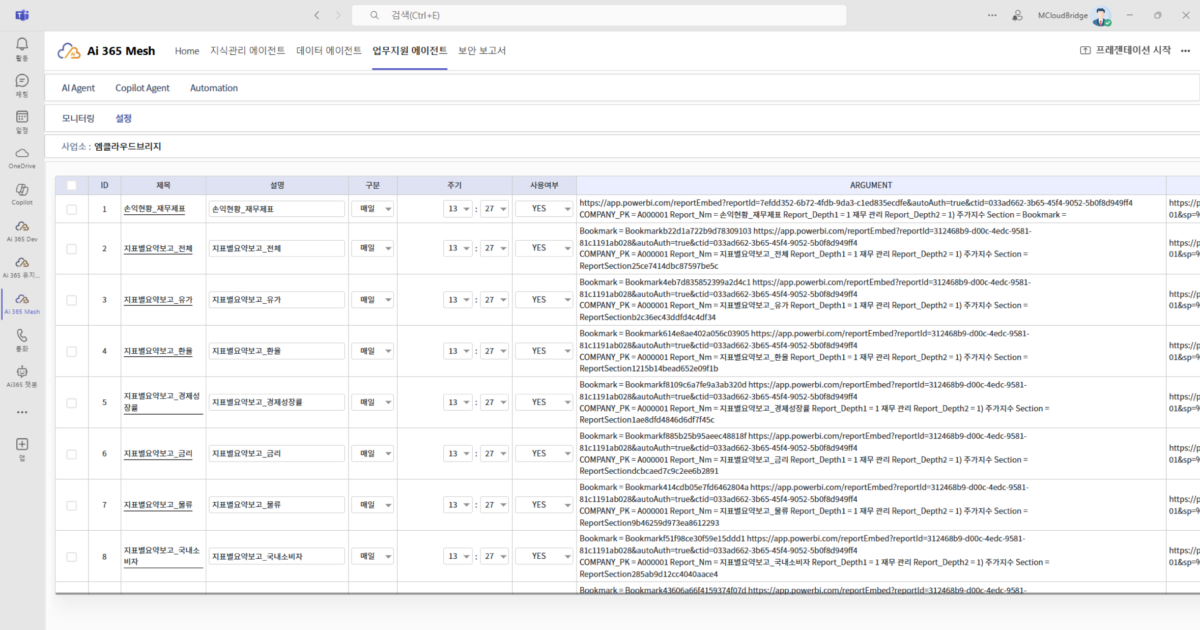This screenshot has height=630, width=1200.
Task: Check the checkbox for row ID 5
Action: 71,402
